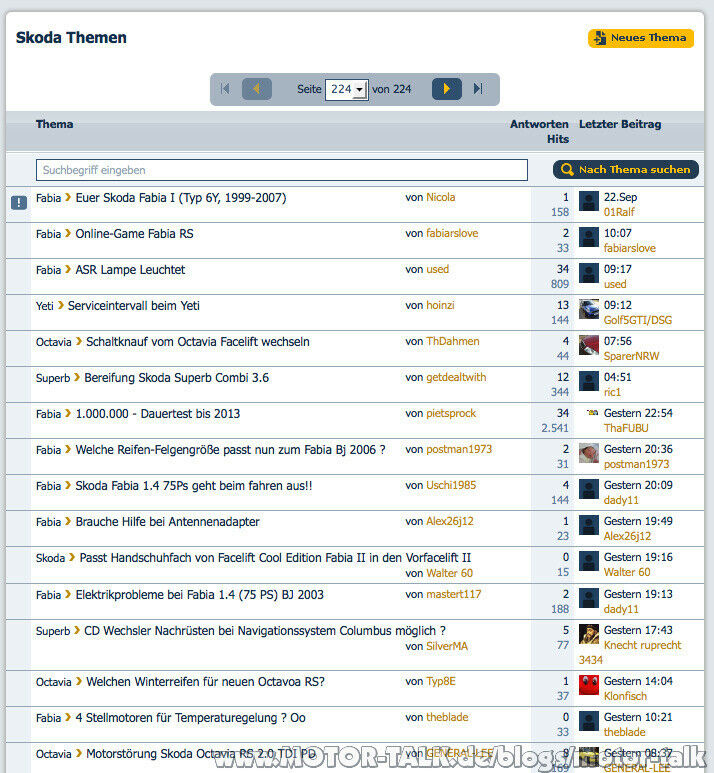Click the previous page arrow button
The height and width of the screenshot is (773, 714).
256,89
